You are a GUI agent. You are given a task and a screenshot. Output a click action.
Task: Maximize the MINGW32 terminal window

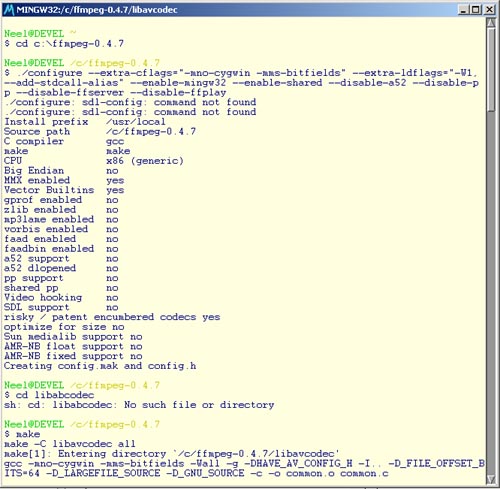tap(475, 10)
